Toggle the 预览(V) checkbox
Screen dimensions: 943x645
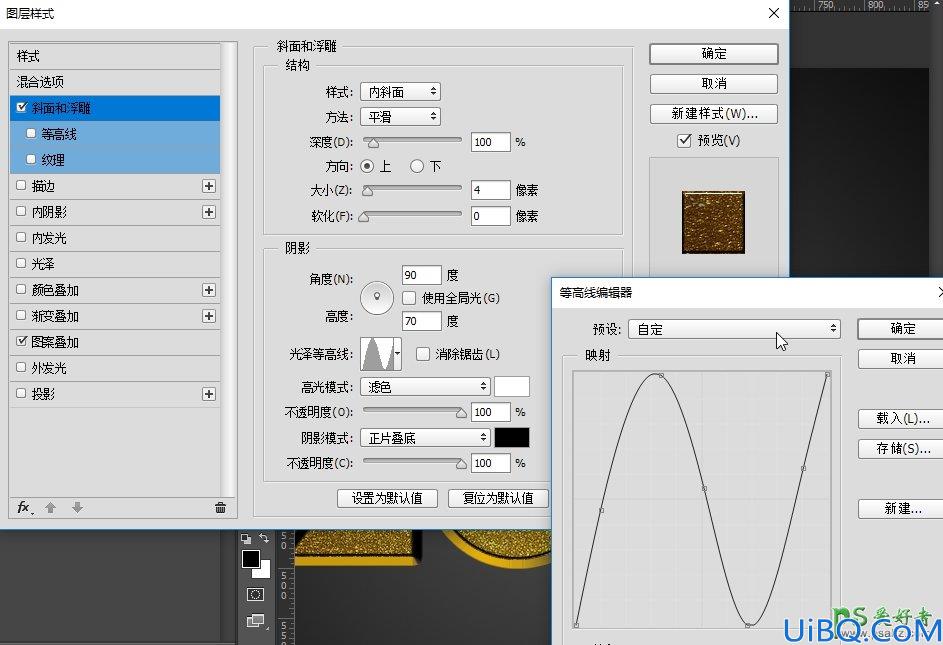684,141
